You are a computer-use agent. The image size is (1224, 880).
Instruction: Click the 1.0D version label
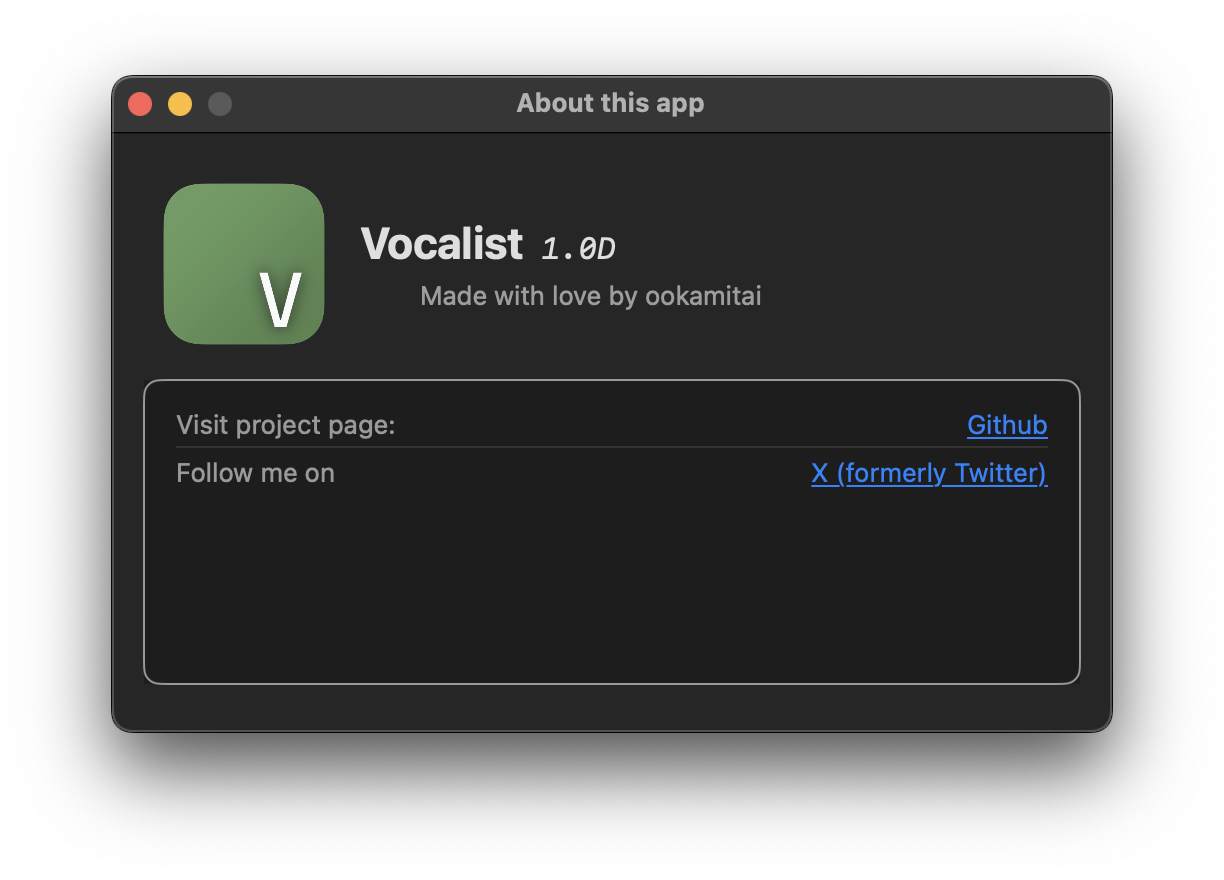pos(578,248)
